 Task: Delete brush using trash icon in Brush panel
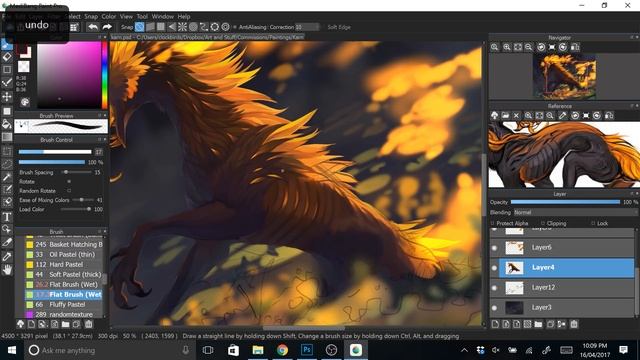point(89,324)
